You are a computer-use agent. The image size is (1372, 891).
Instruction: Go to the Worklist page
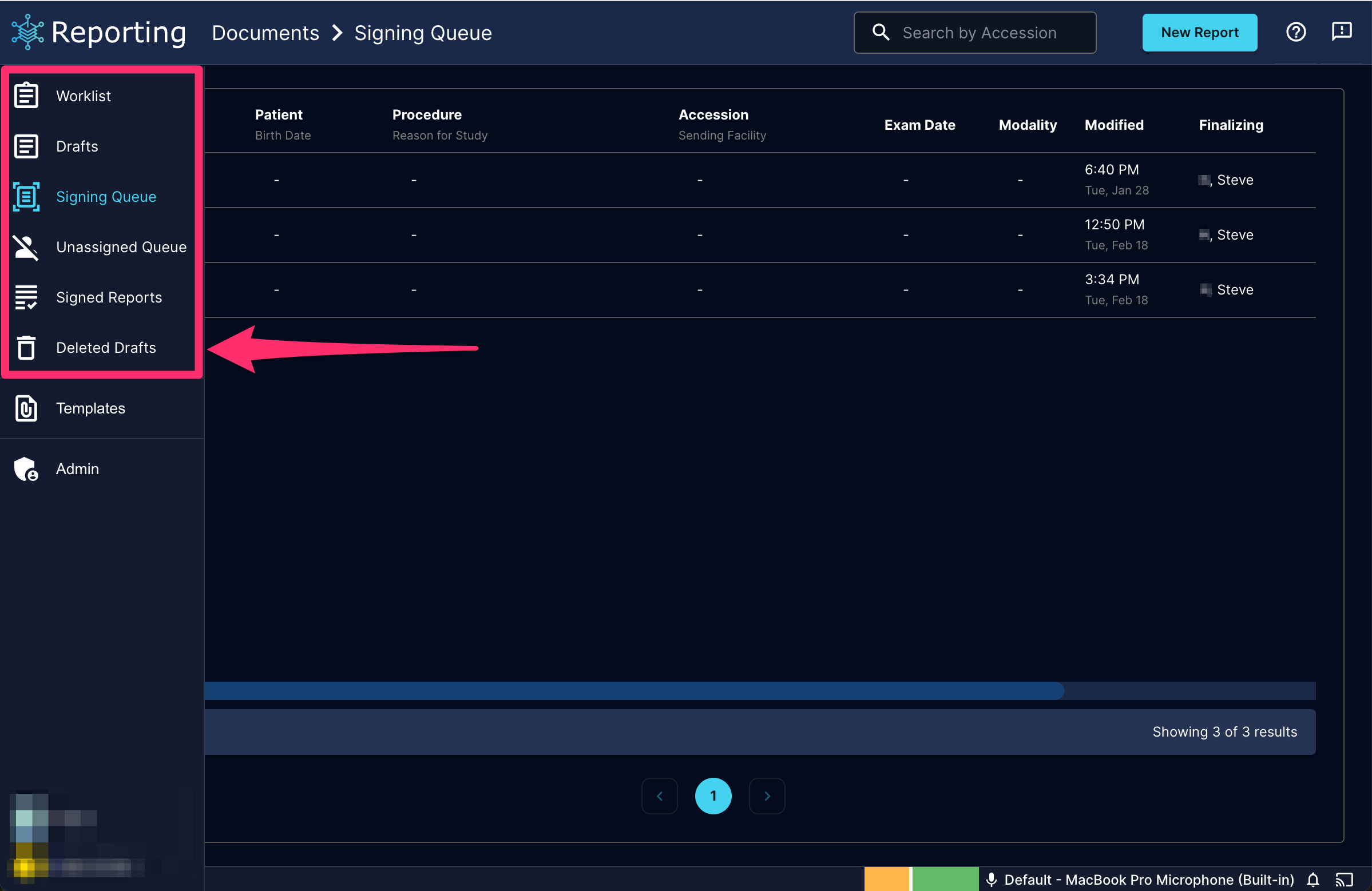[84, 96]
